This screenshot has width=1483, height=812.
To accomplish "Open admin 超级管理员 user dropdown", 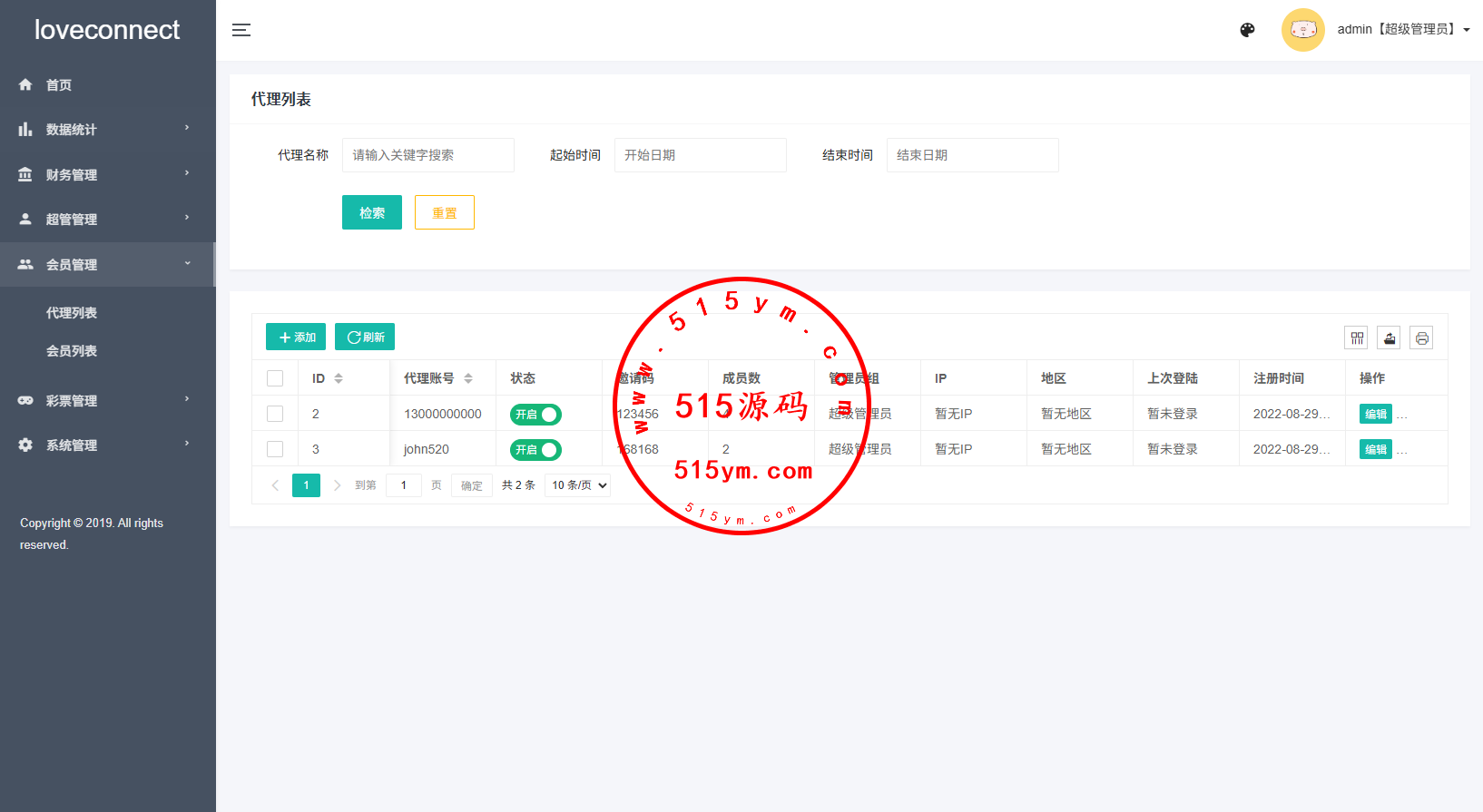I will 1402,30.
